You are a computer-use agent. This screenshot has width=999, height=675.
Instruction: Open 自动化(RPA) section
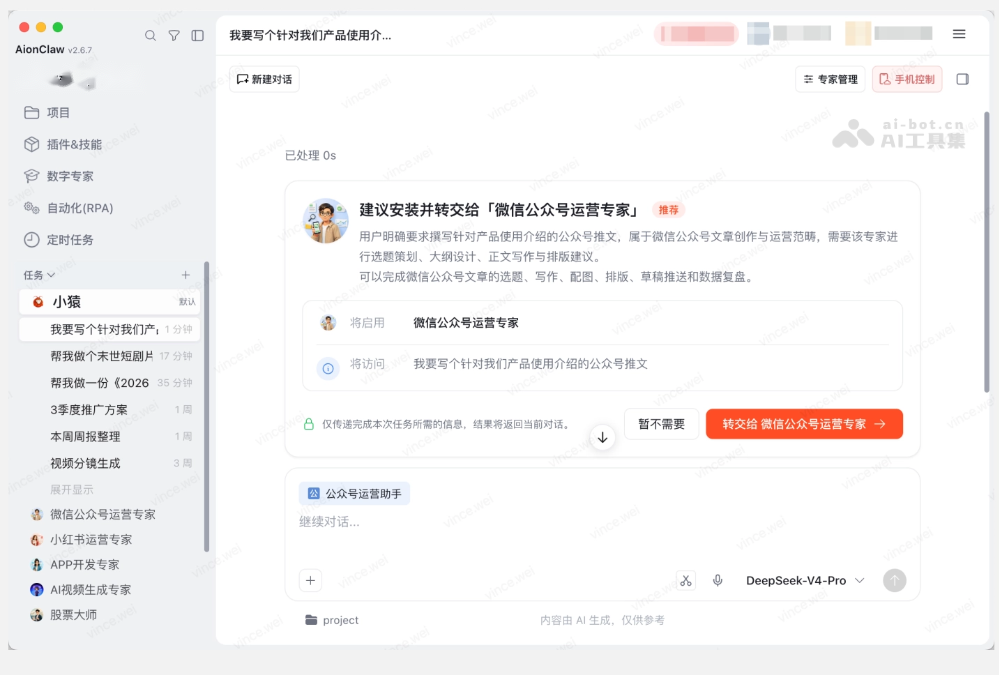click(x=68, y=208)
